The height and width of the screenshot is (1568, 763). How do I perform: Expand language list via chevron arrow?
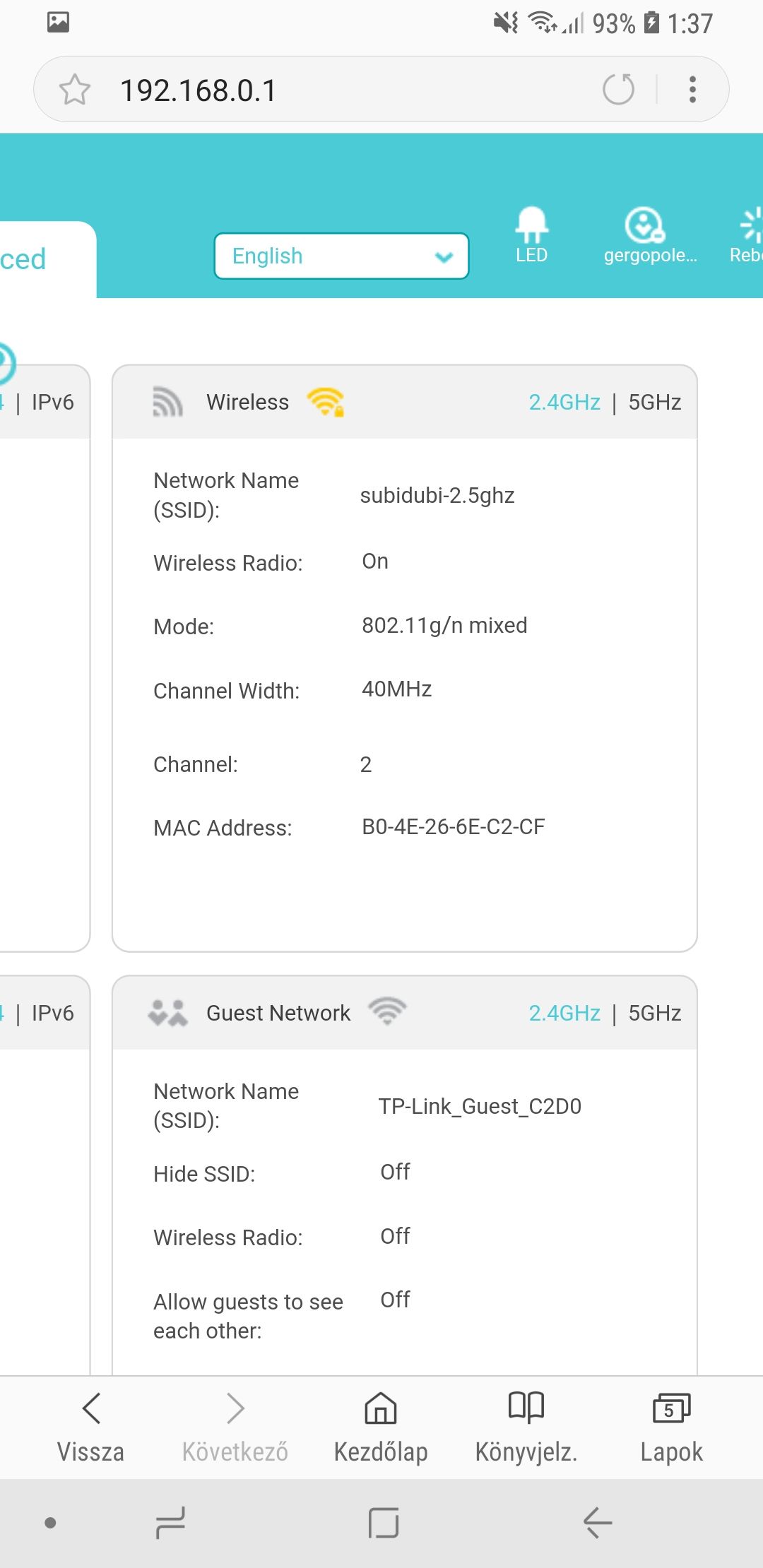444,256
